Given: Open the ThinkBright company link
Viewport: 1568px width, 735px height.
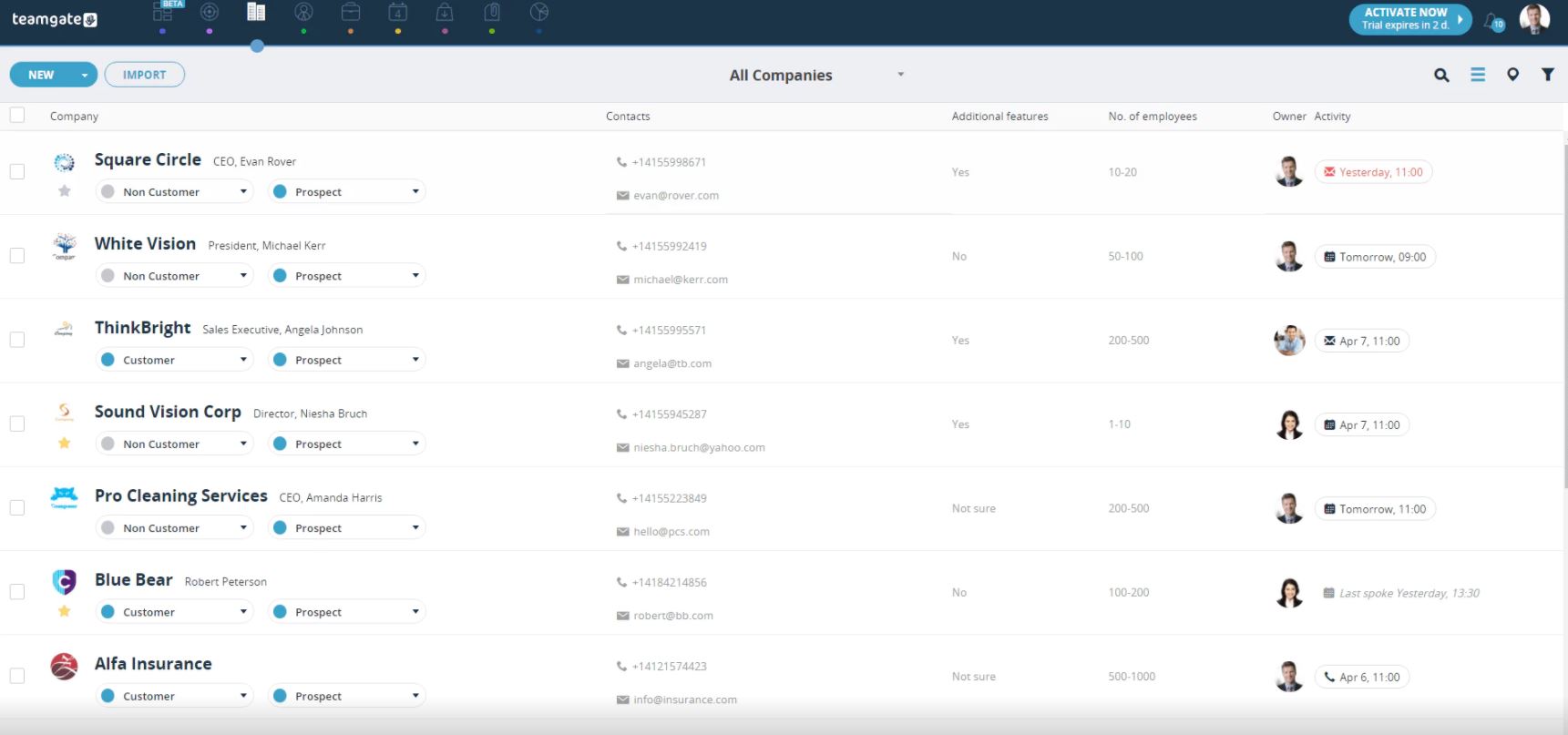Looking at the screenshot, I should point(143,328).
